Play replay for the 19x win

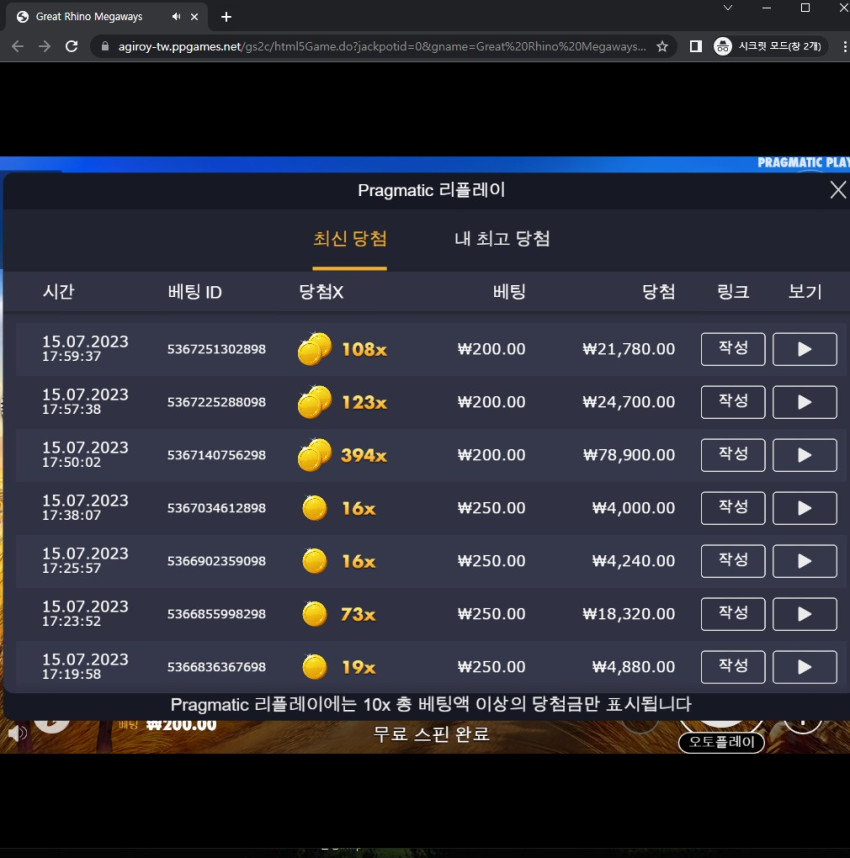[804, 667]
